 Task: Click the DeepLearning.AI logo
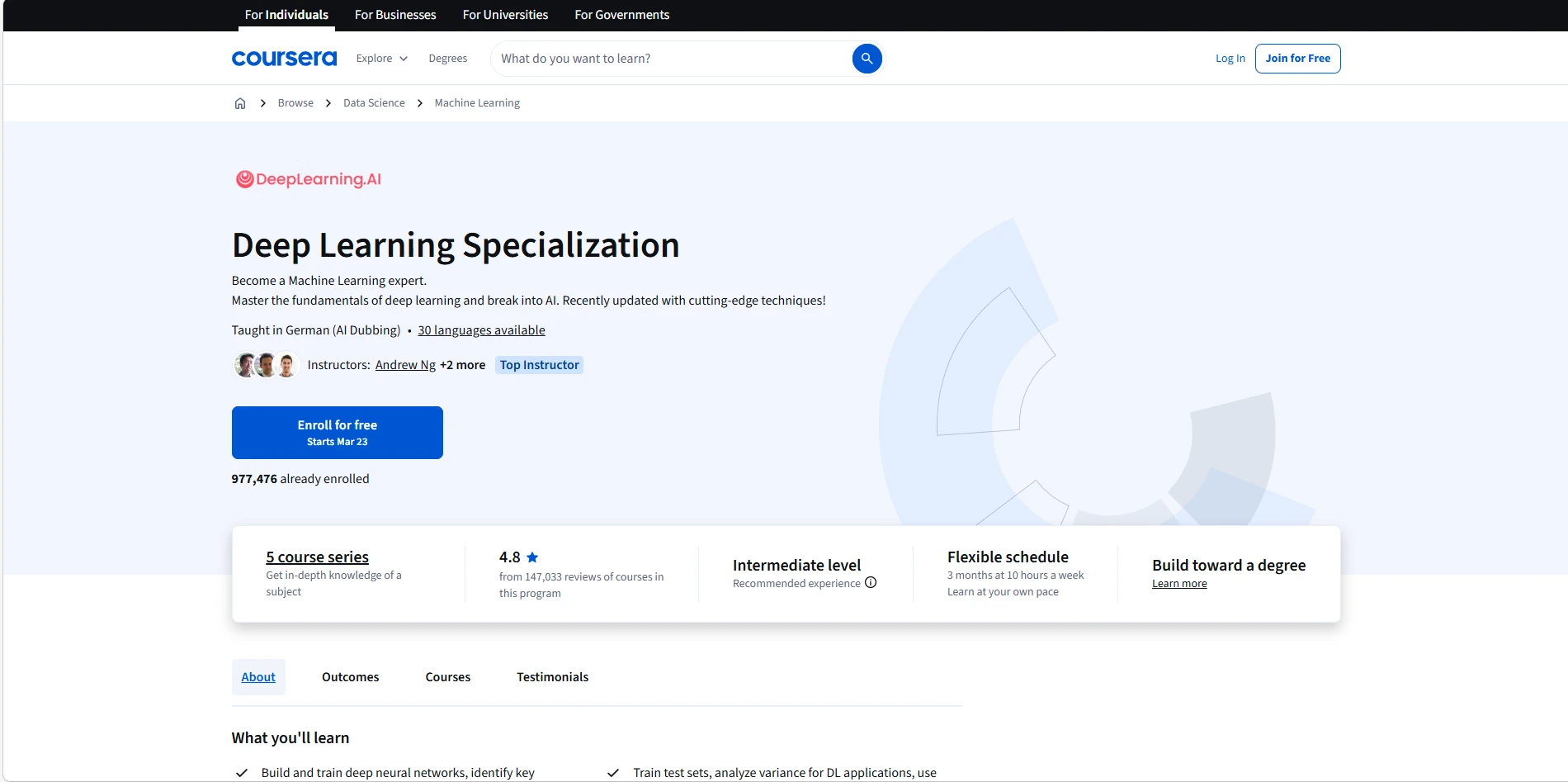point(308,178)
